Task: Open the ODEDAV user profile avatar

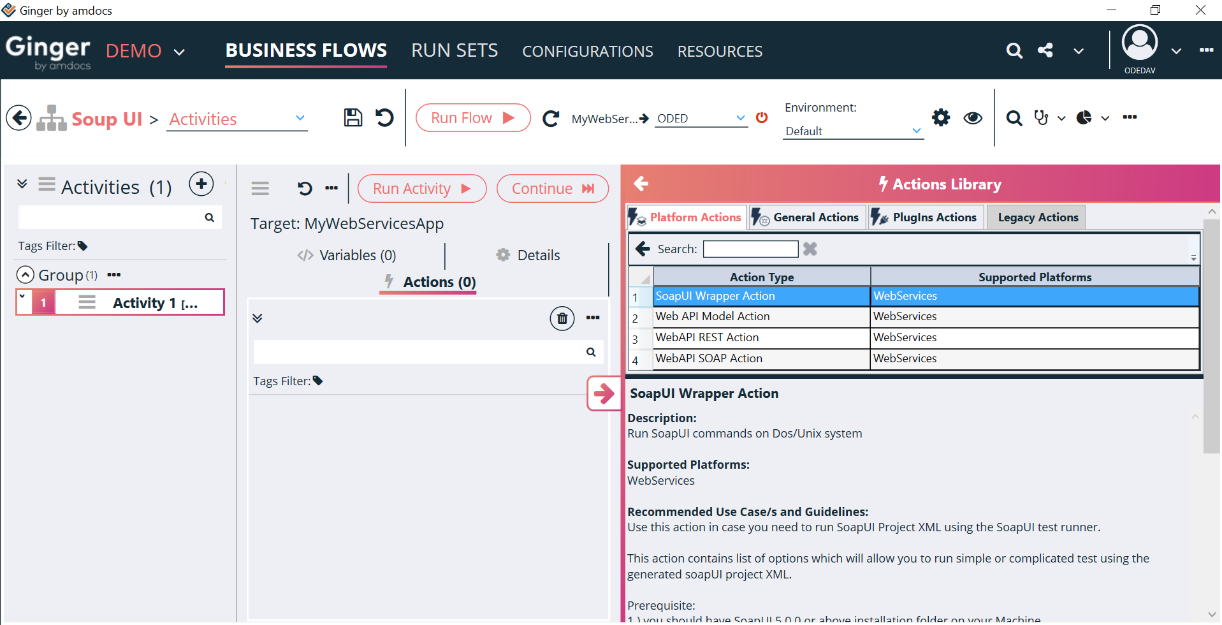Action: pos(1140,44)
